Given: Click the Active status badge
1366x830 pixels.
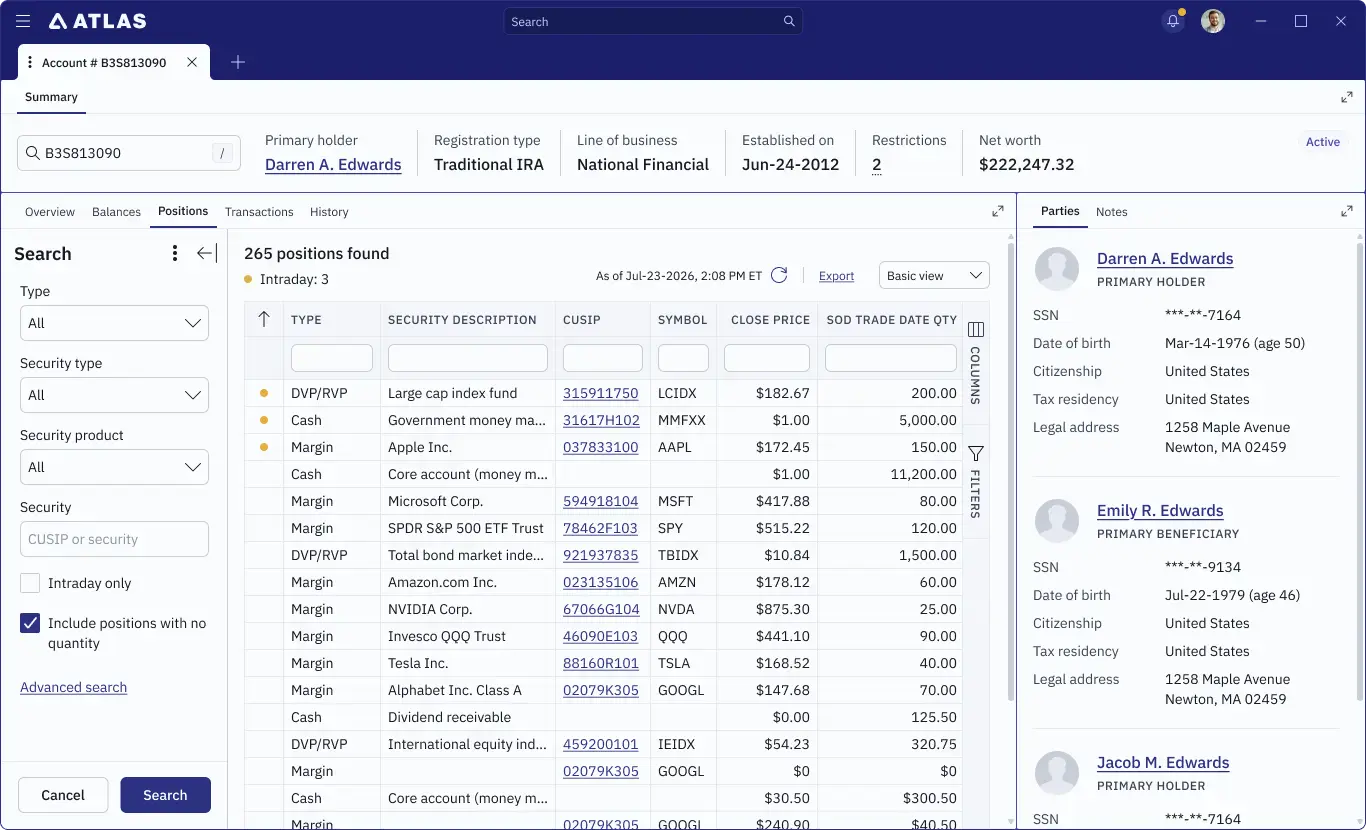Looking at the screenshot, I should tap(1322, 142).
